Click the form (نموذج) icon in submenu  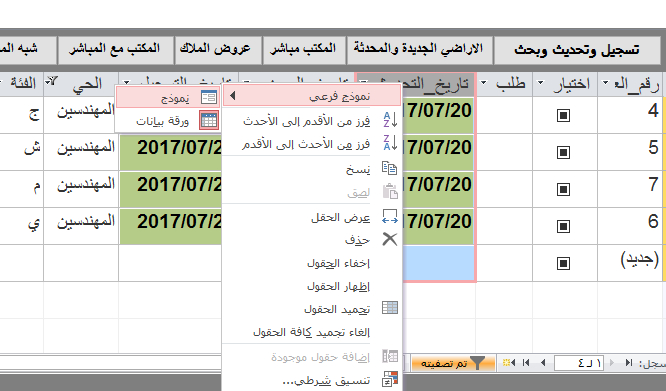(x=209, y=98)
